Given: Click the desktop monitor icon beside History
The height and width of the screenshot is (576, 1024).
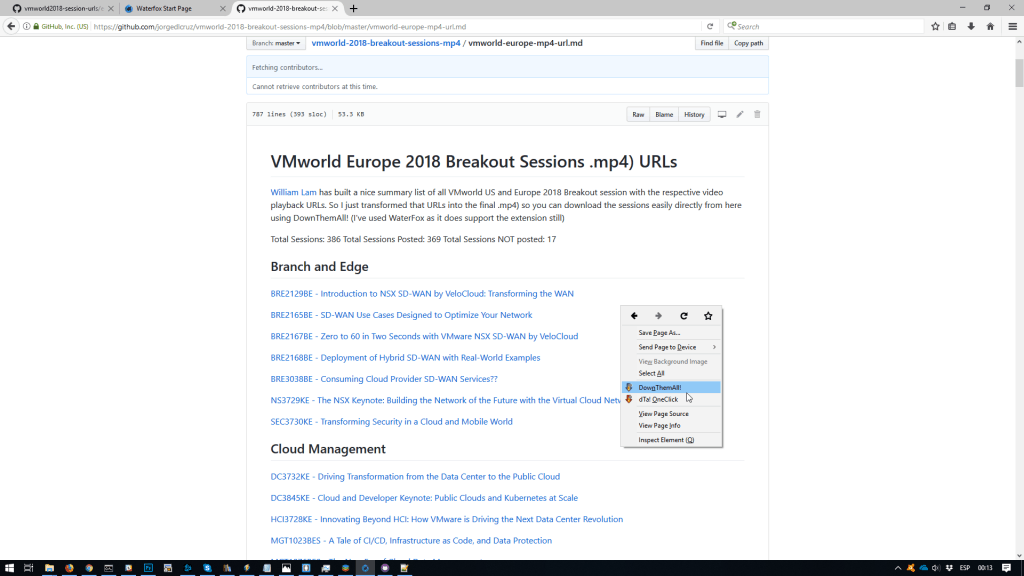Looking at the screenshot, I should click(722, 115).
